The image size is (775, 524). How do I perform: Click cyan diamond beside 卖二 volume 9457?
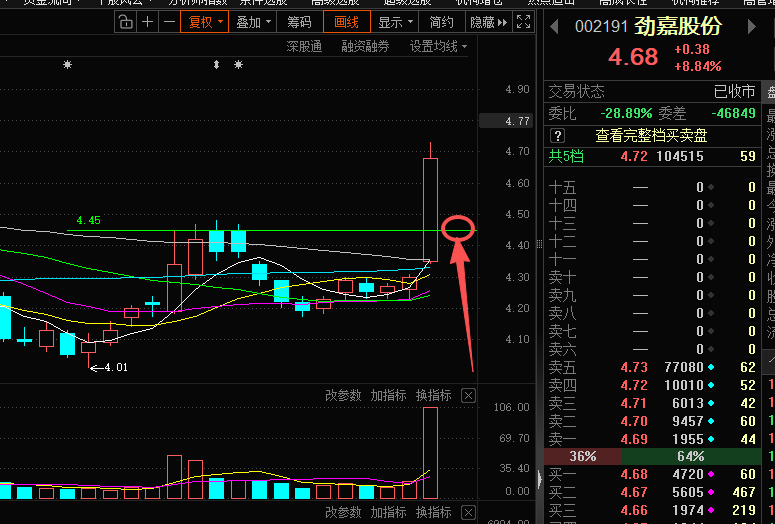711,421
